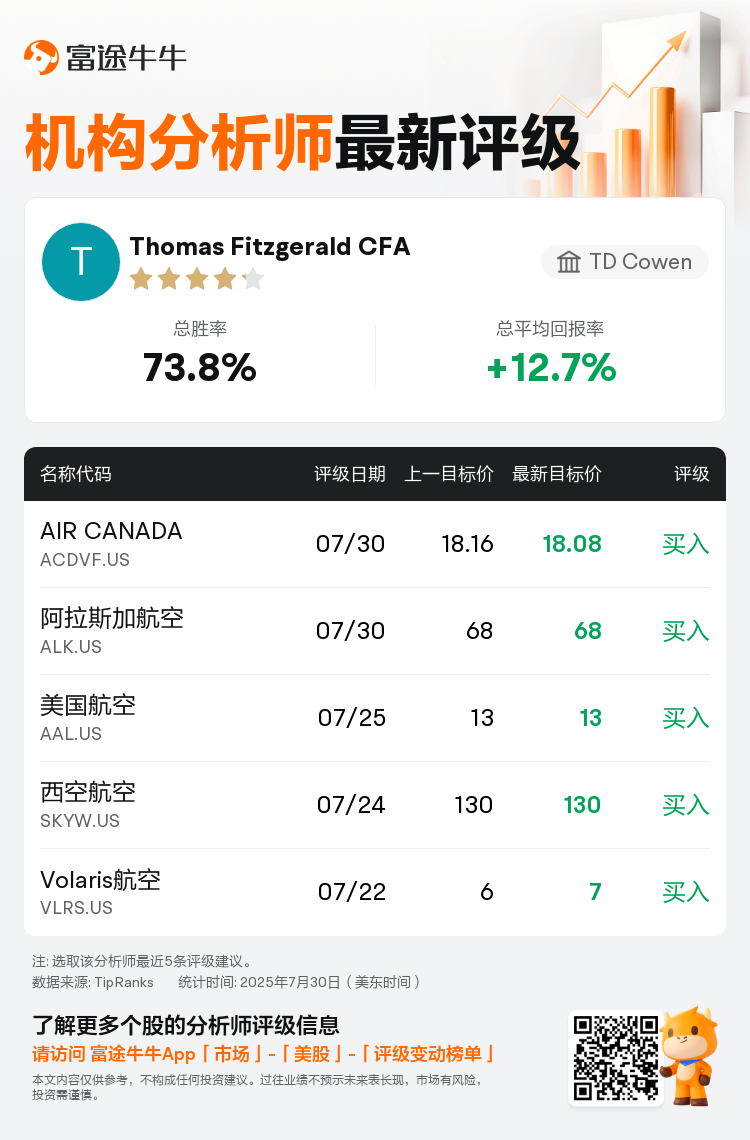Click the 评级日期 column header
Viewport: 750px width, 1140px height.
pos(350,474)
